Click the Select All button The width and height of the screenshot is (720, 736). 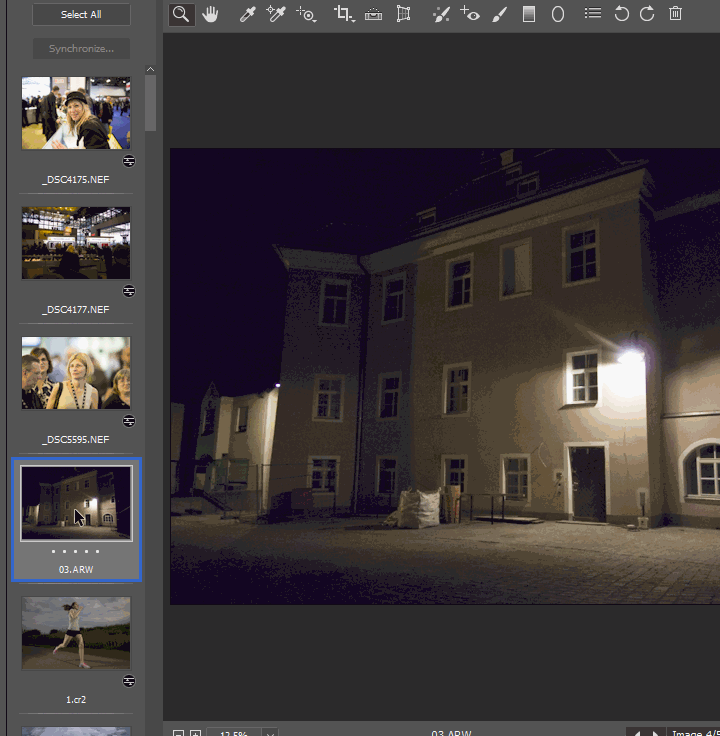81,15
